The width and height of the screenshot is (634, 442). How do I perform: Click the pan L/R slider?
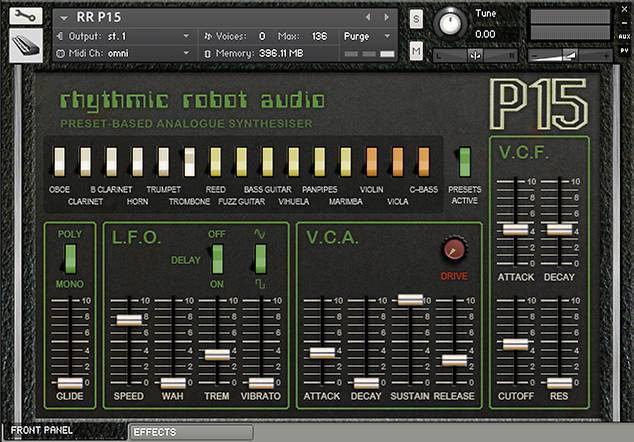pyautogui.click(x=476, y=56)
